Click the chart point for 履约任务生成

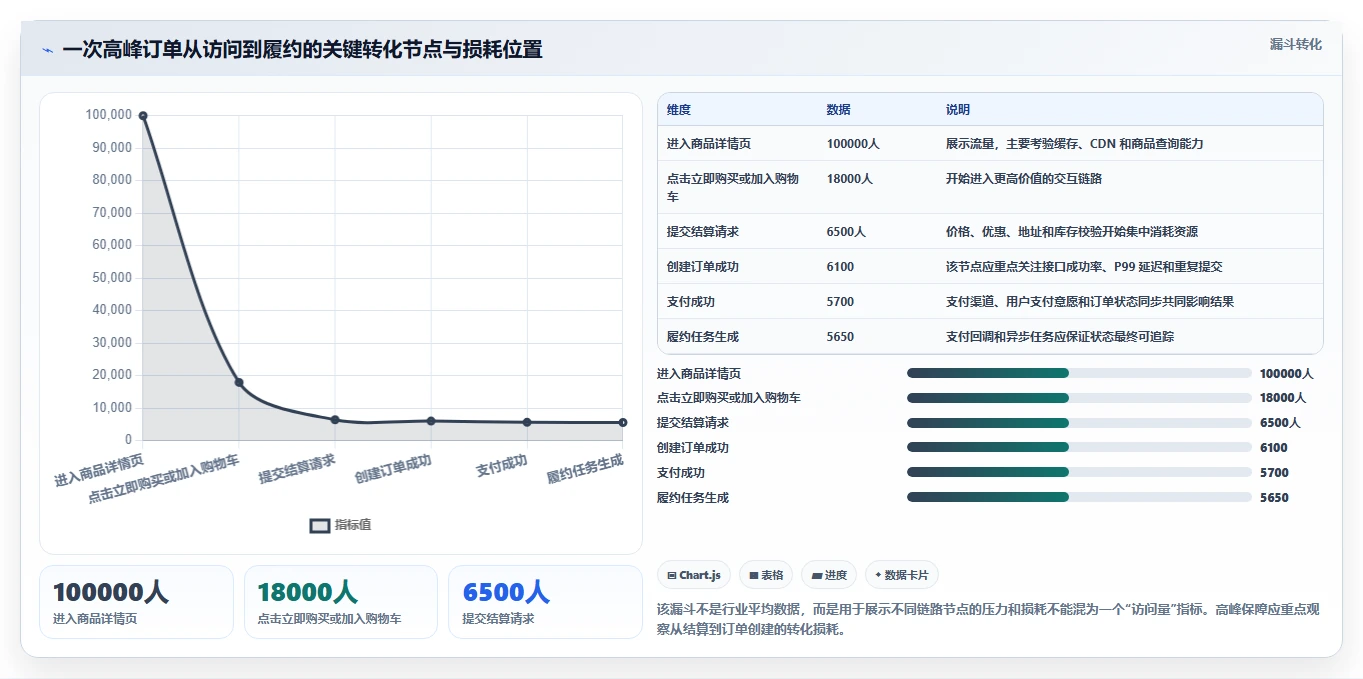(x=623, y=422)
